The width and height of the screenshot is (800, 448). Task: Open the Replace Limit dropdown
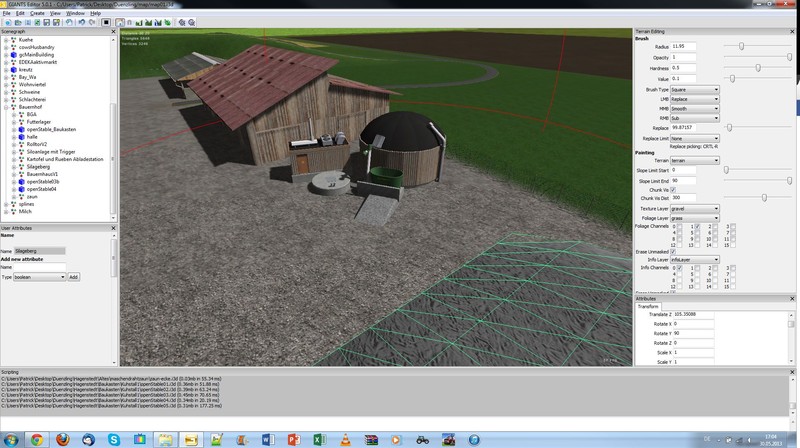[694, 138]
